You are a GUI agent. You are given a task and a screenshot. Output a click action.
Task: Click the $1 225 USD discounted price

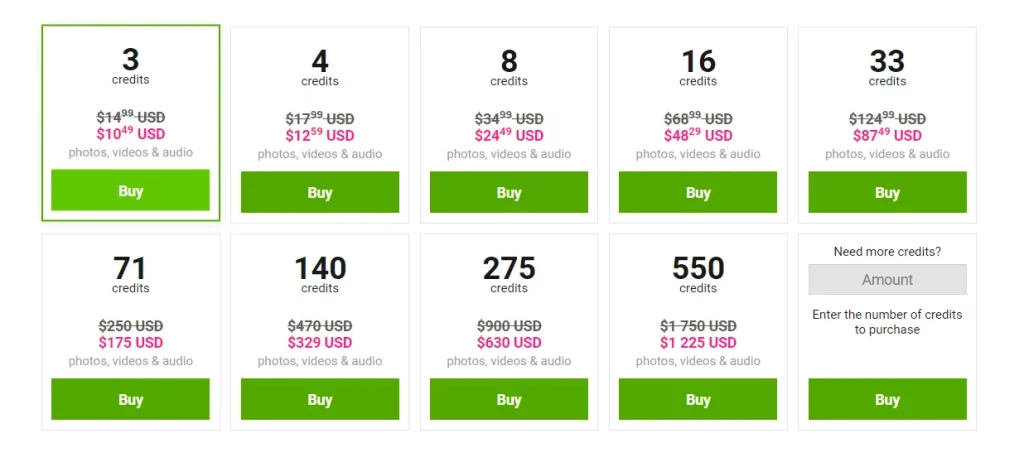(698, 342)
